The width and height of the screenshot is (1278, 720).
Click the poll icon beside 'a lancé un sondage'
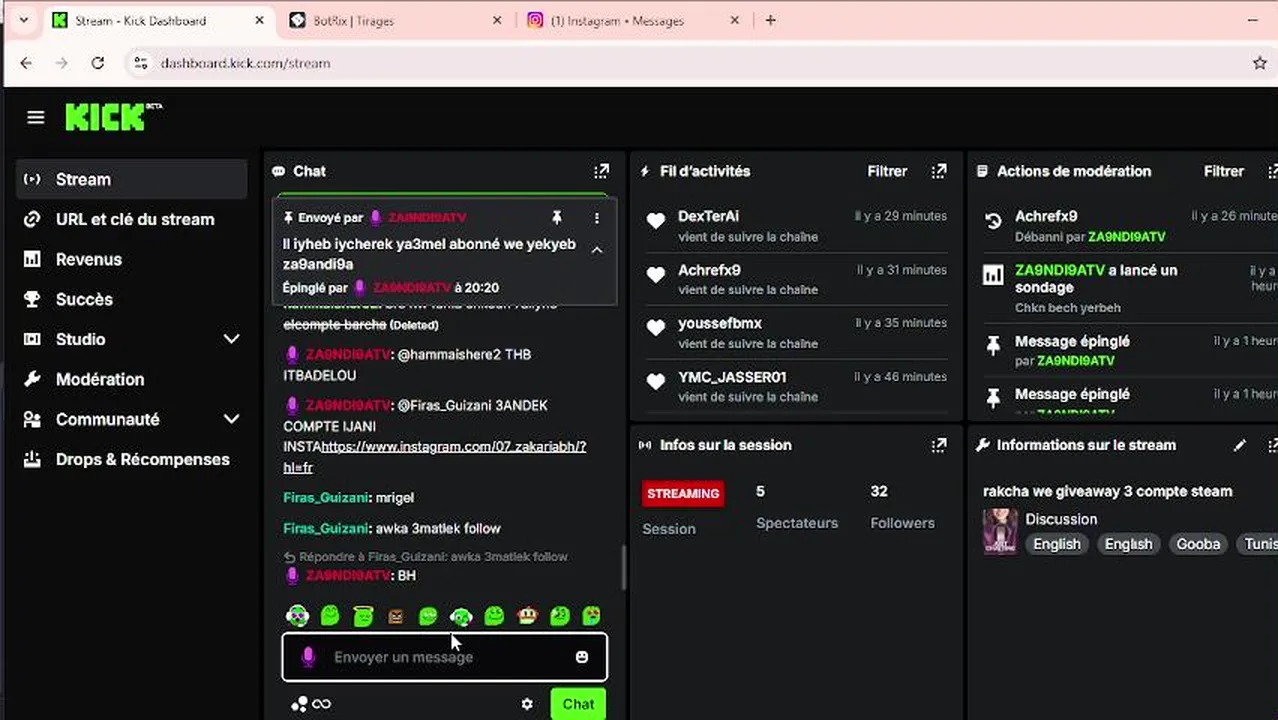coord(993,275)
